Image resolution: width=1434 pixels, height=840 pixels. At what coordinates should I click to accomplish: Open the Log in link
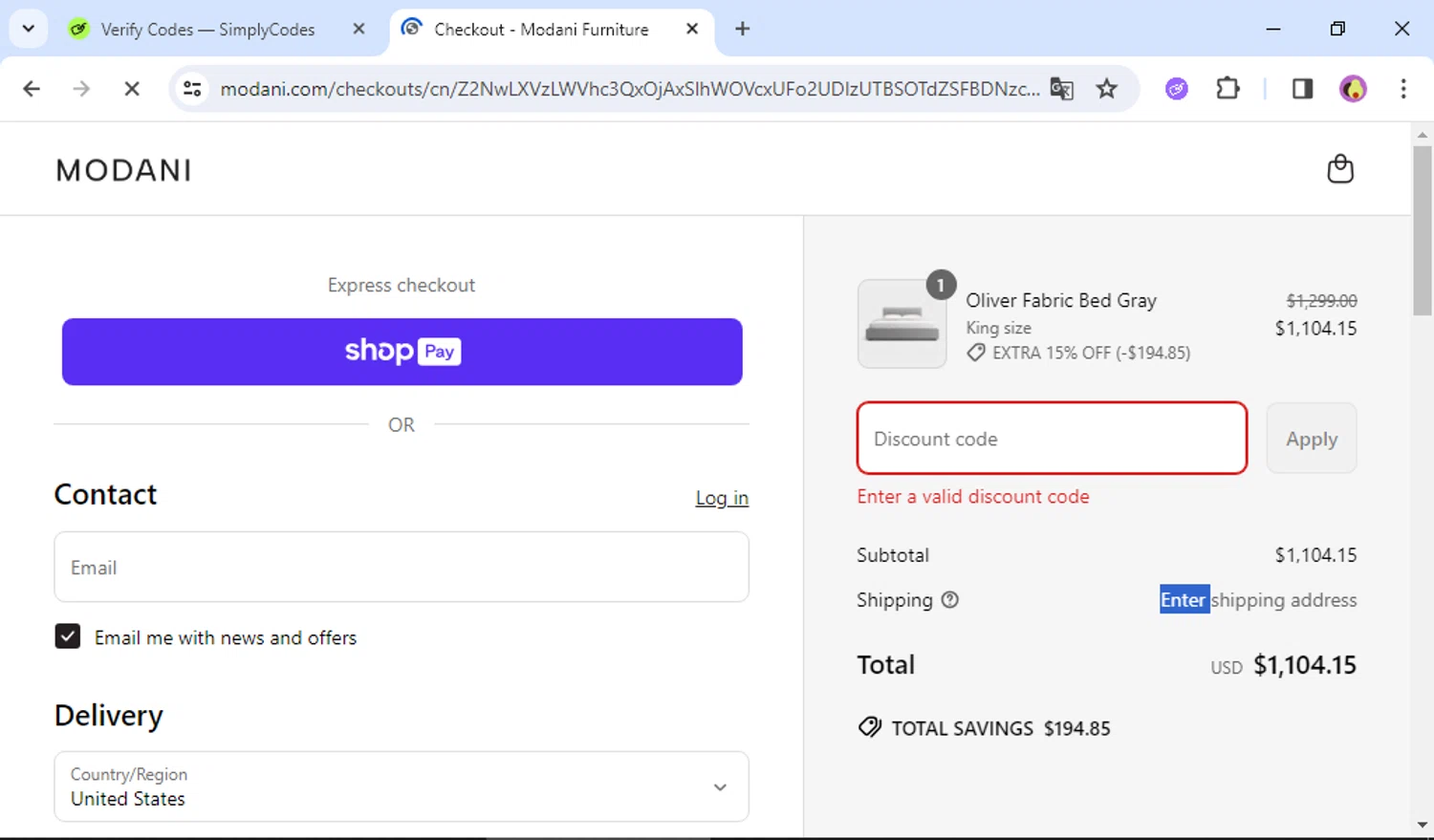click(x=722, y=498)
